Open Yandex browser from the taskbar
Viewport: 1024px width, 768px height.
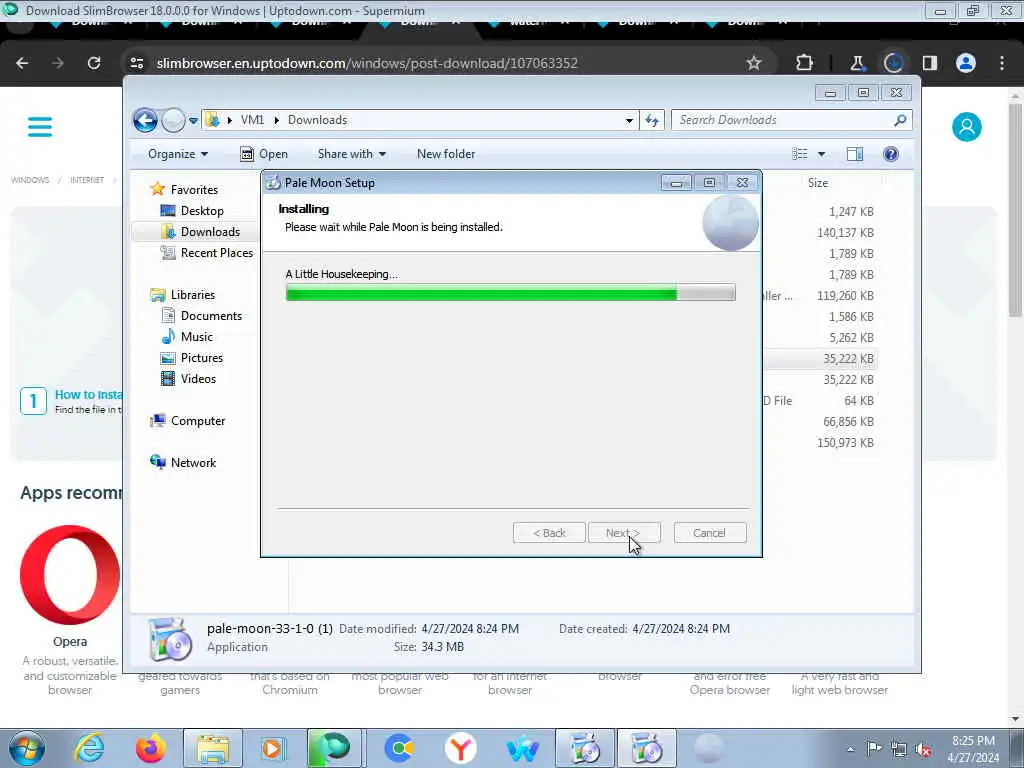(460, 748)
